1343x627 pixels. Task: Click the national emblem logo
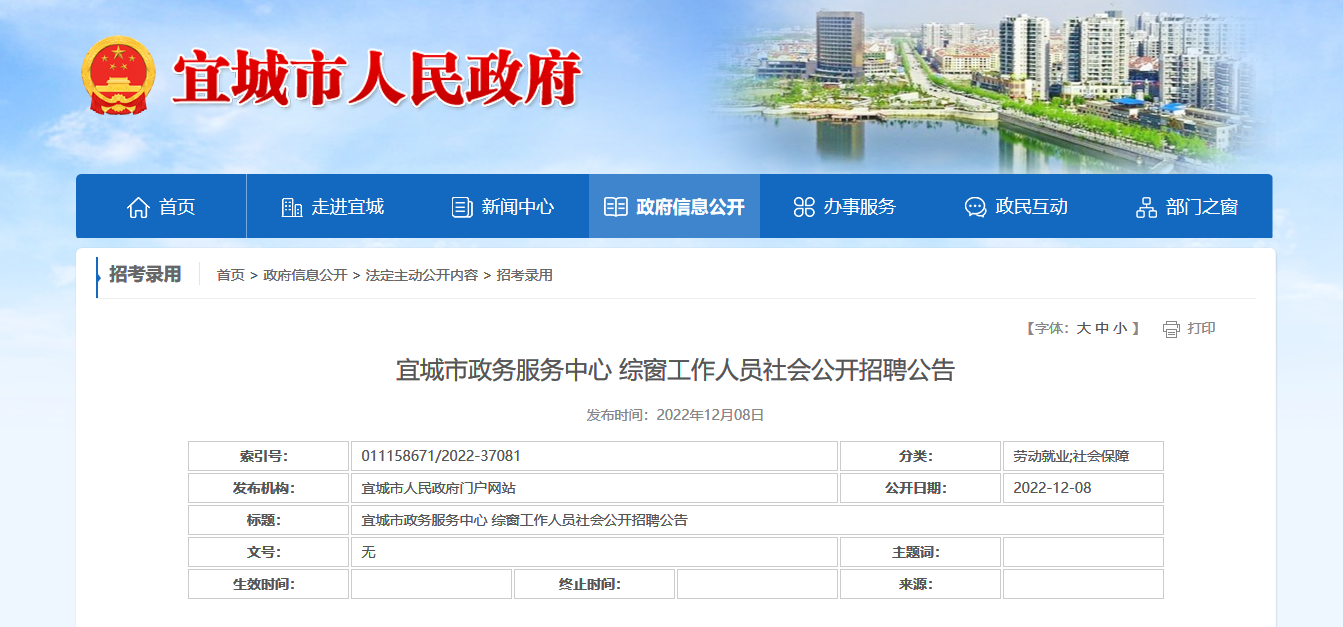click(x=118, y=75)
